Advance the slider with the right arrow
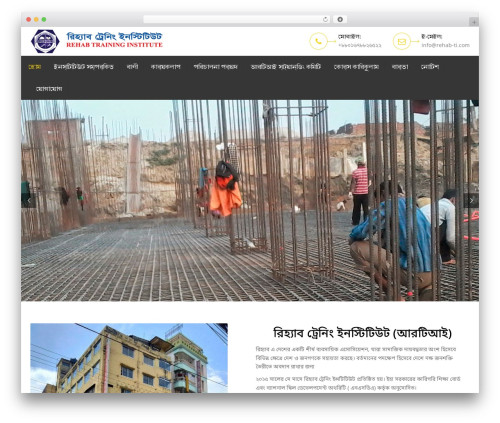 tap(471, 200)
